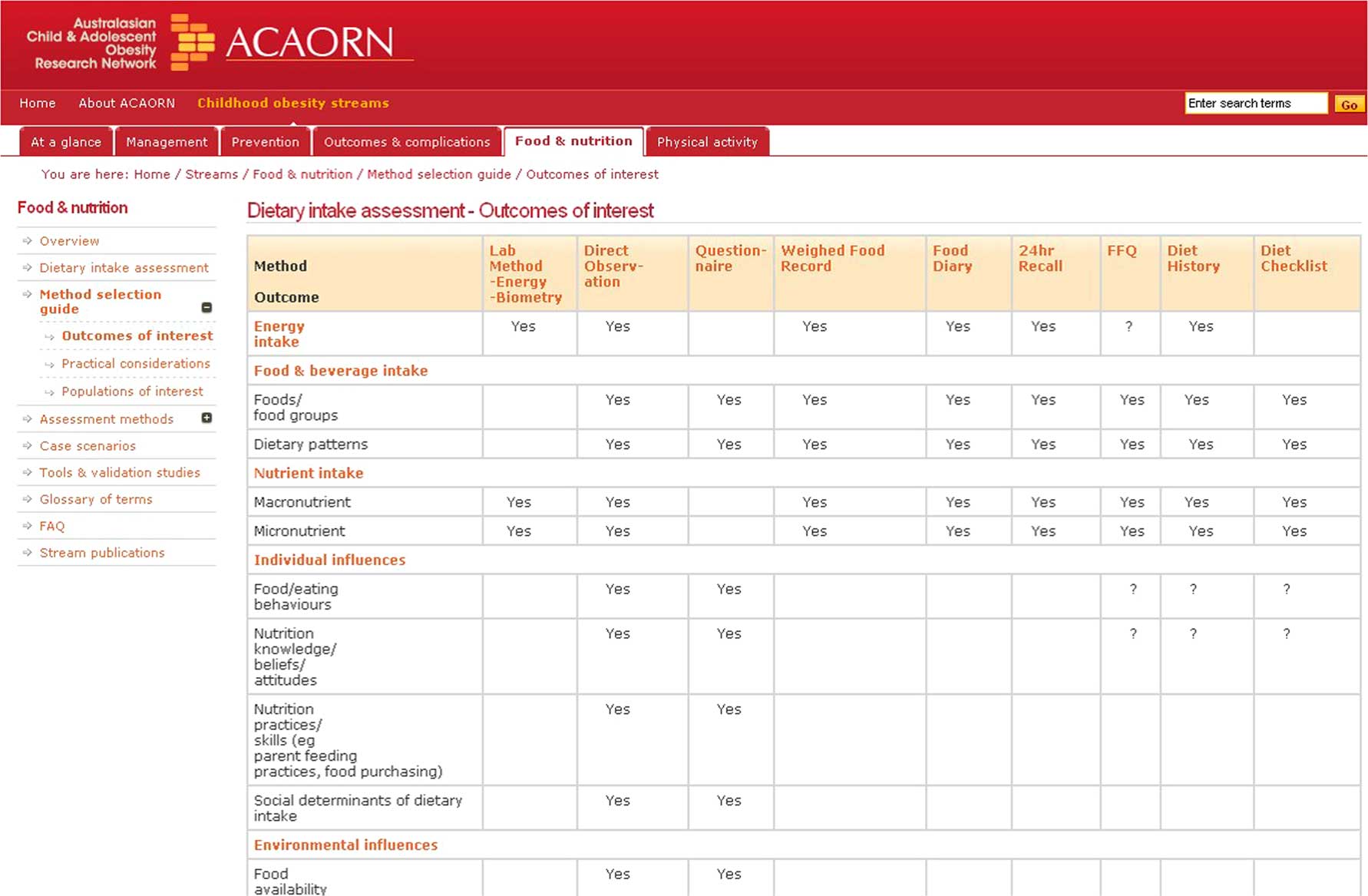
Task: Click Nutrition knowledge/beliefs/attitudes row label
Action: (x=295, y=656)
